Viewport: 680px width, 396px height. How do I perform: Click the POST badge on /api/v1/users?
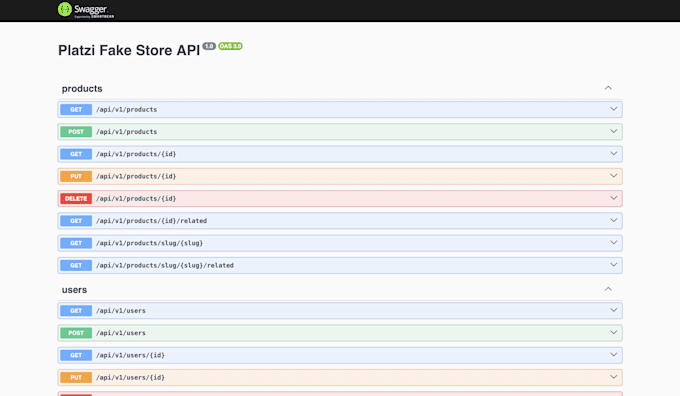(76, 333)
